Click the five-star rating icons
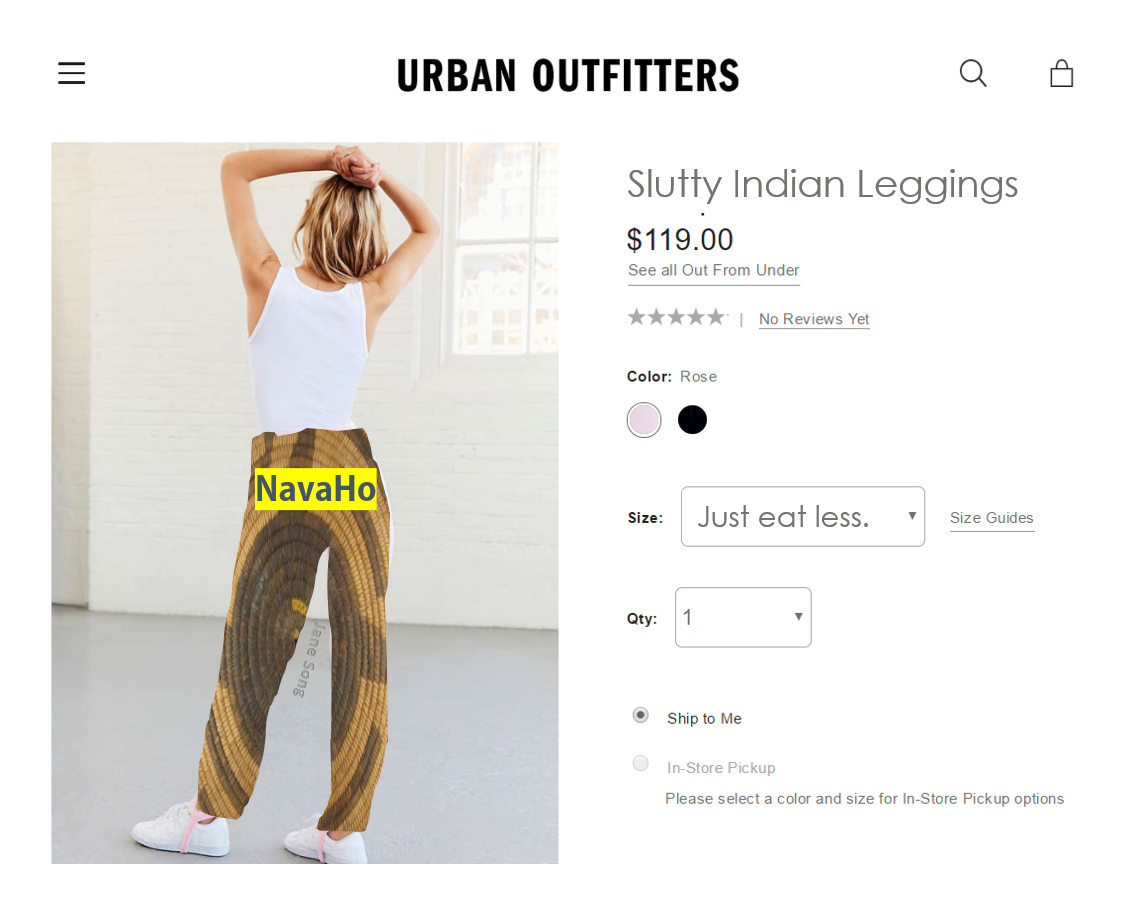Viewport: 1125px width, 910px height. [x=677, y=316]
